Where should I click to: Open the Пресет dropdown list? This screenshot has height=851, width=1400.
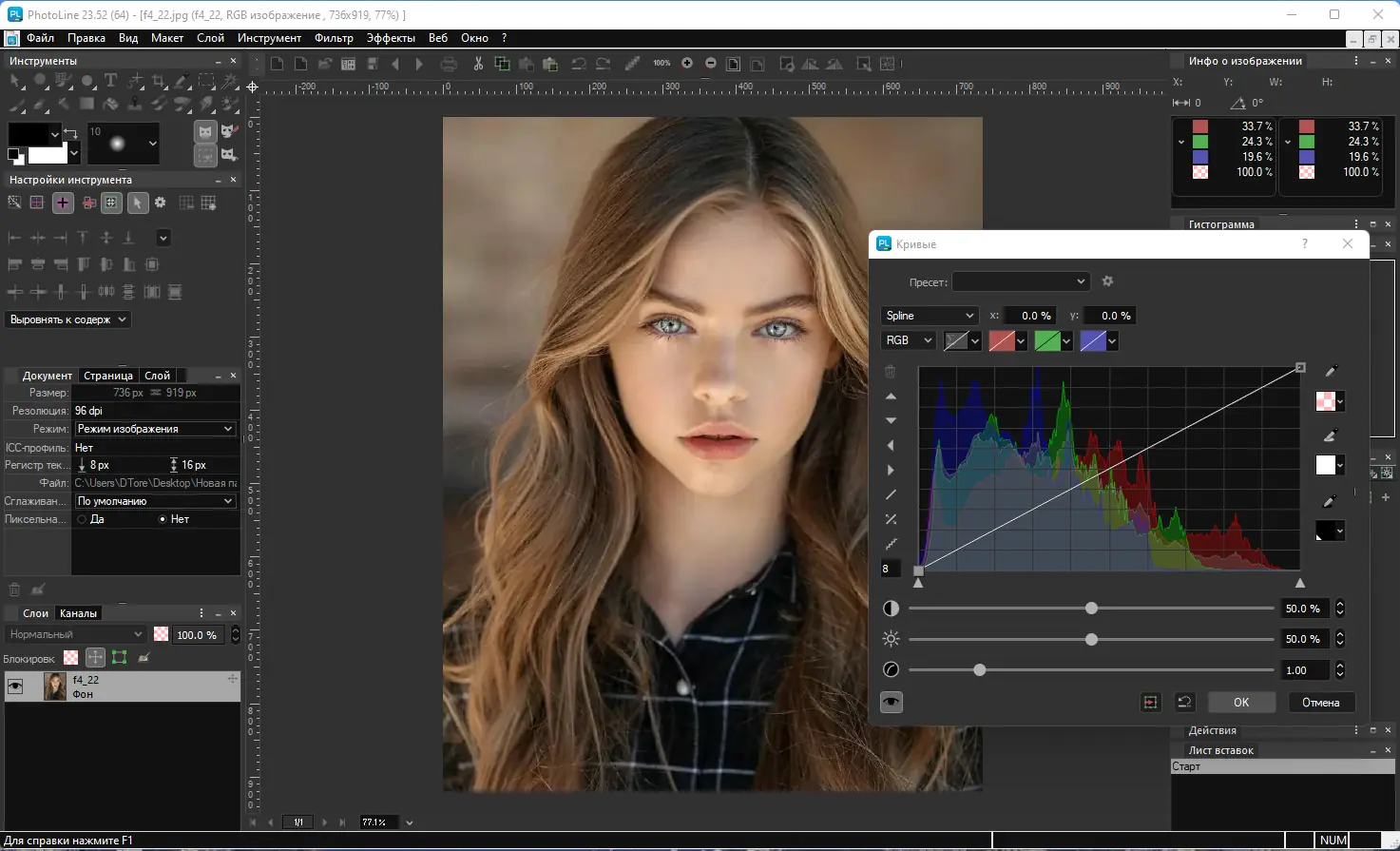(1021, 281)
